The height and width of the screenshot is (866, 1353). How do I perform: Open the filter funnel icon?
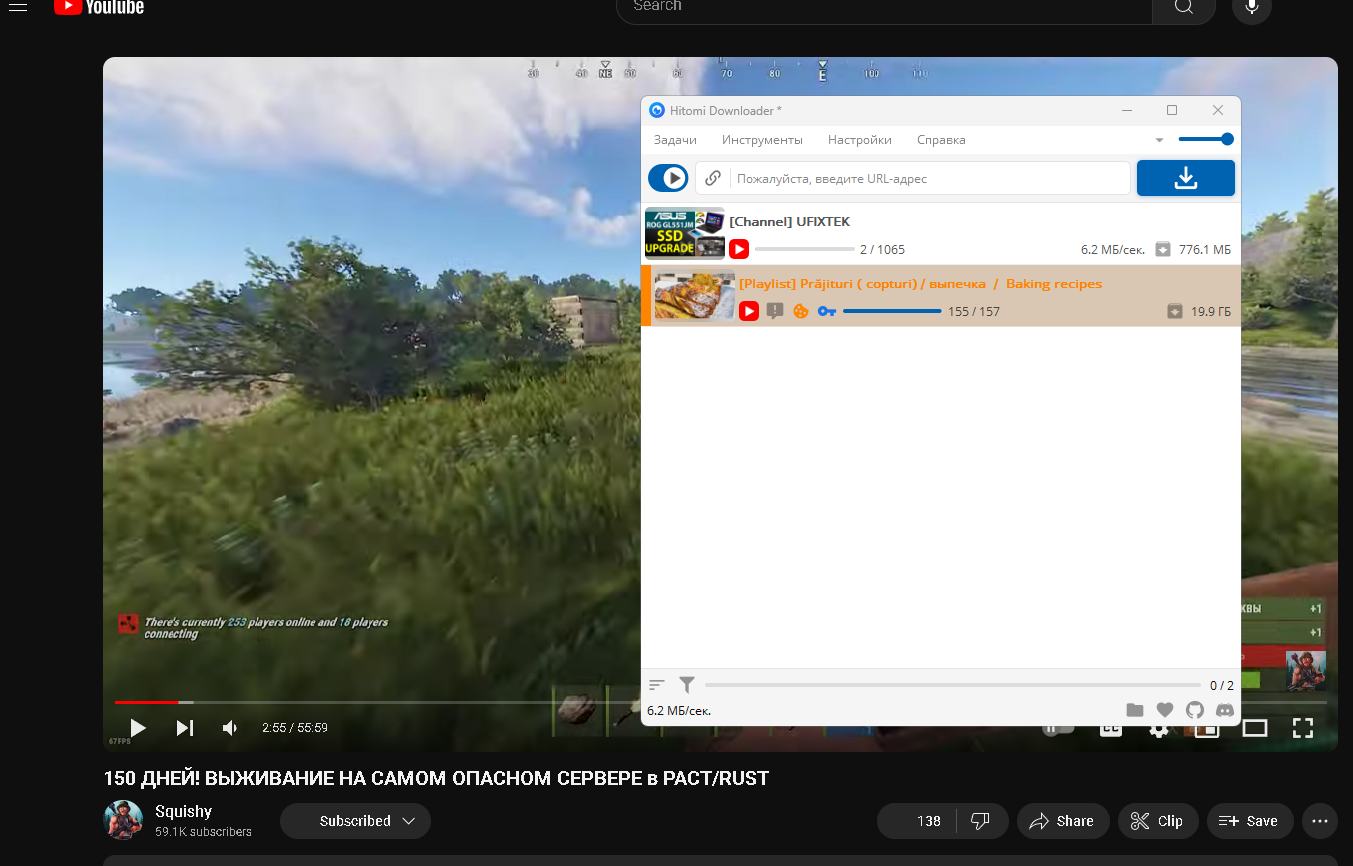[x=687, y=685]
